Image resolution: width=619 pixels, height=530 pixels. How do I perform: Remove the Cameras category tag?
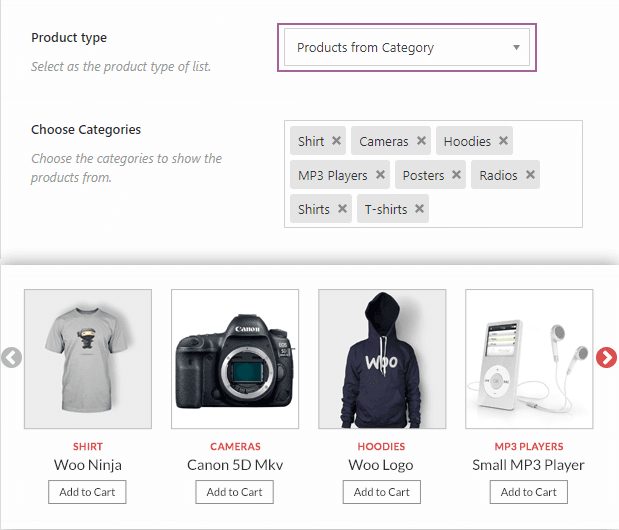coord(421,140)
